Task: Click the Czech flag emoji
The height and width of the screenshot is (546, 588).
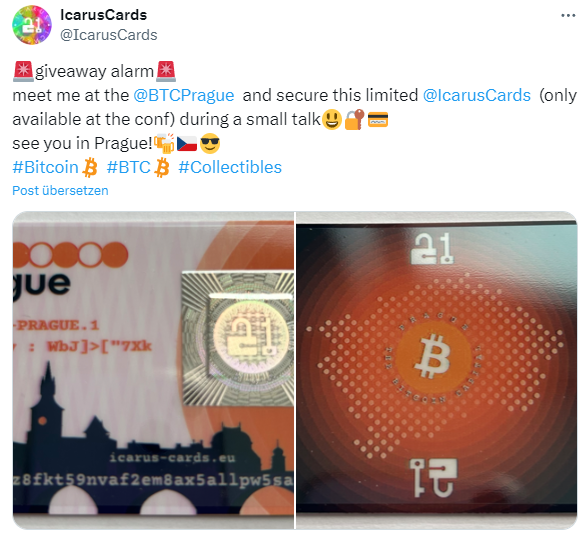Action: click(187, 144)
